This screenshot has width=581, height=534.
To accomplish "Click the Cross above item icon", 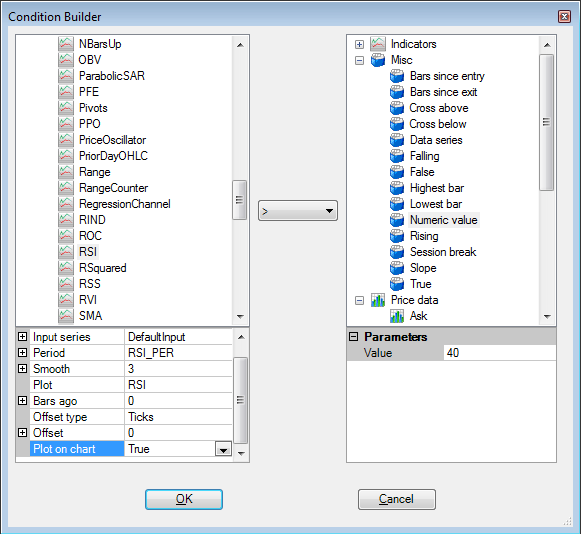I will (x=397, y=108).
